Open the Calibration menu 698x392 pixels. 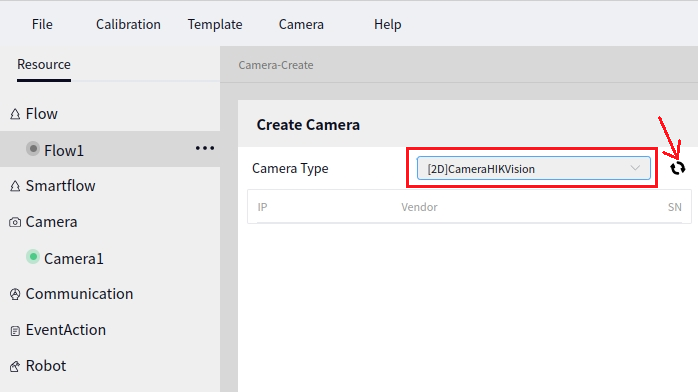point(128,24)
